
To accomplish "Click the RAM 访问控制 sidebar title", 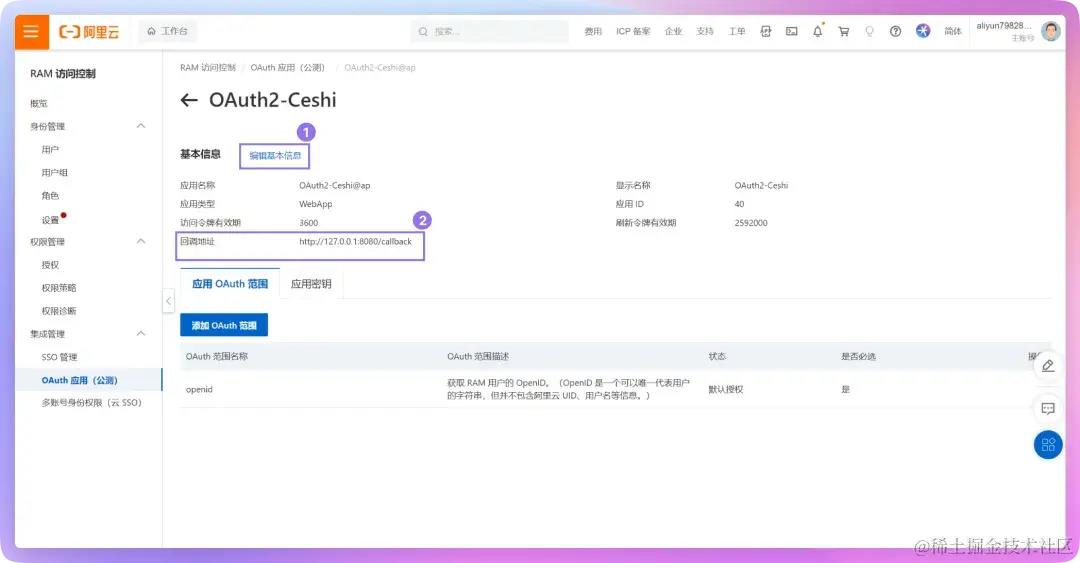I will (x=63, y=74).
